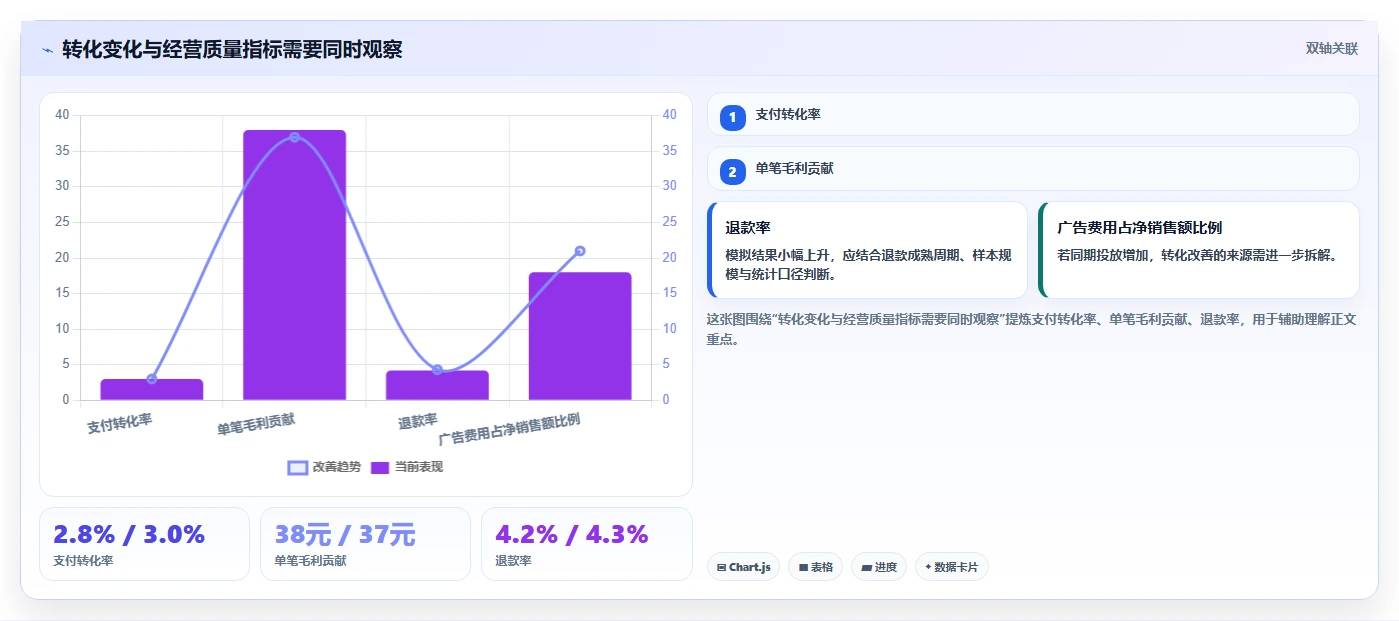This screenshot has height=621, width=1399.
Task: Click the x-axis label 退款率
Action: pyautogui.click(x=418, y=421)
